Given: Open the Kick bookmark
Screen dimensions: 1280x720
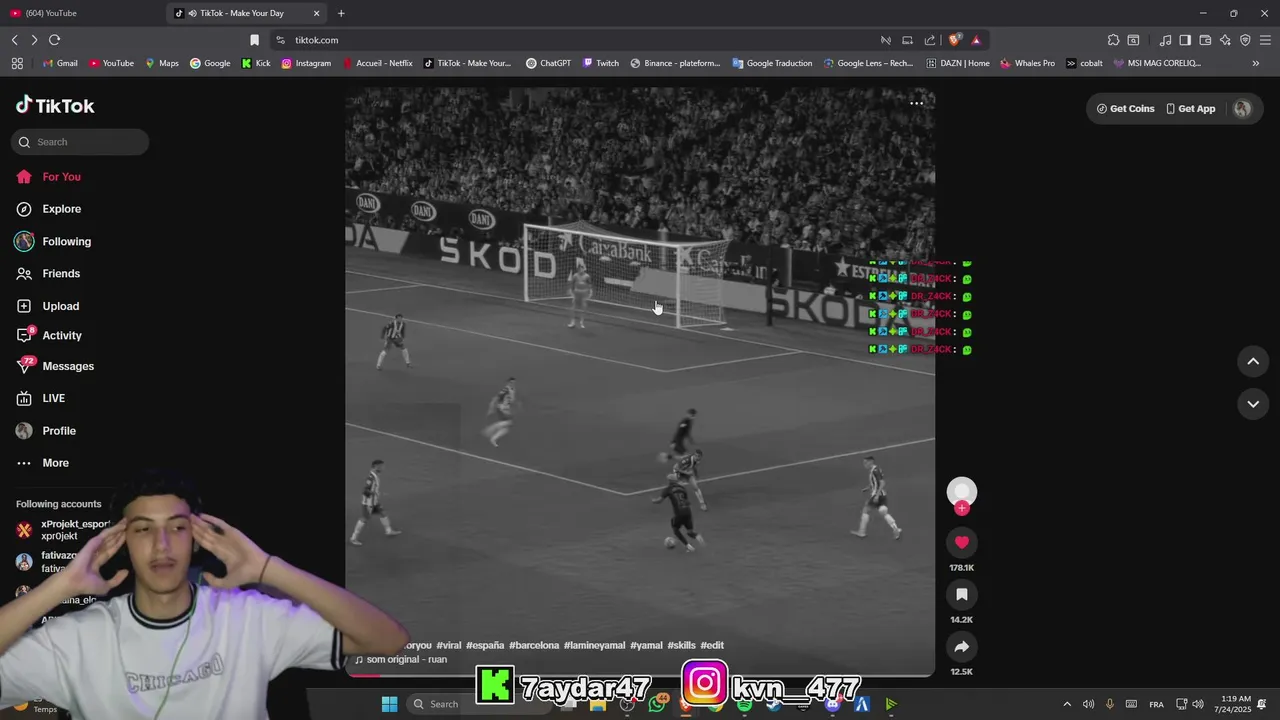Looking at the screenshot, I should pos(256,63).
